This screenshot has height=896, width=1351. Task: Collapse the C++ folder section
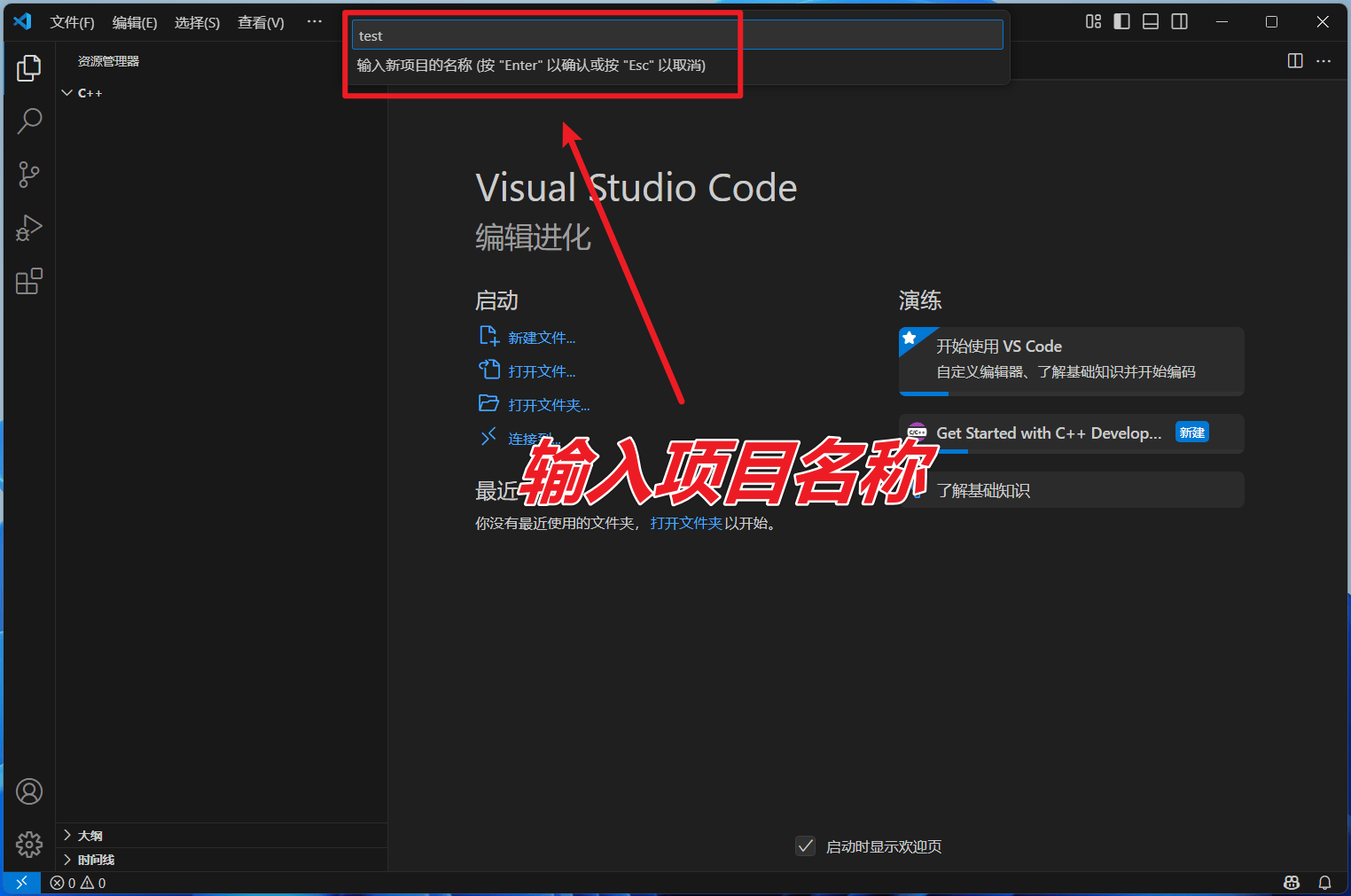click(x=67, y=93)
